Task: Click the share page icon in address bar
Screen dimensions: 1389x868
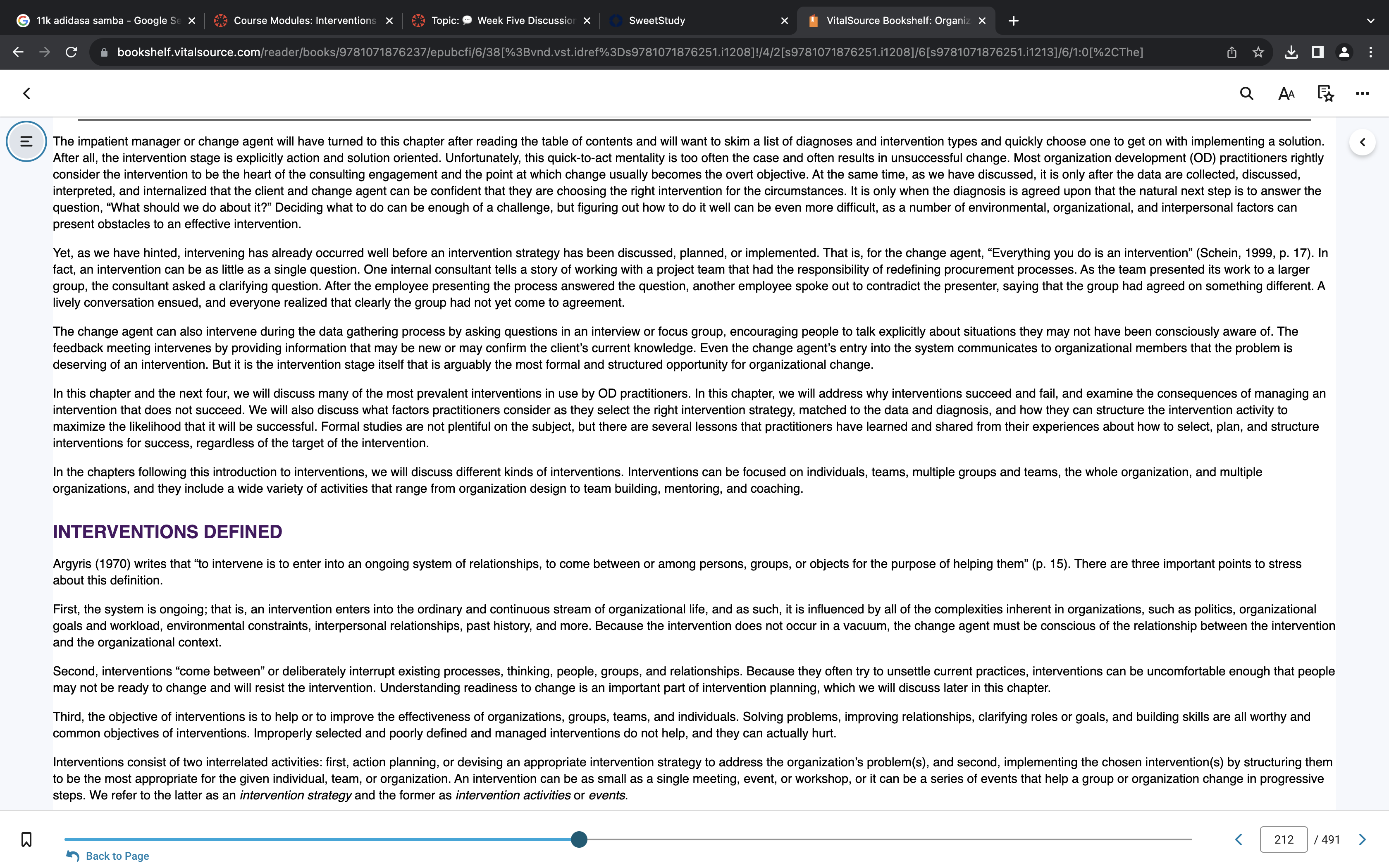Action: [x=1231, y=52]
